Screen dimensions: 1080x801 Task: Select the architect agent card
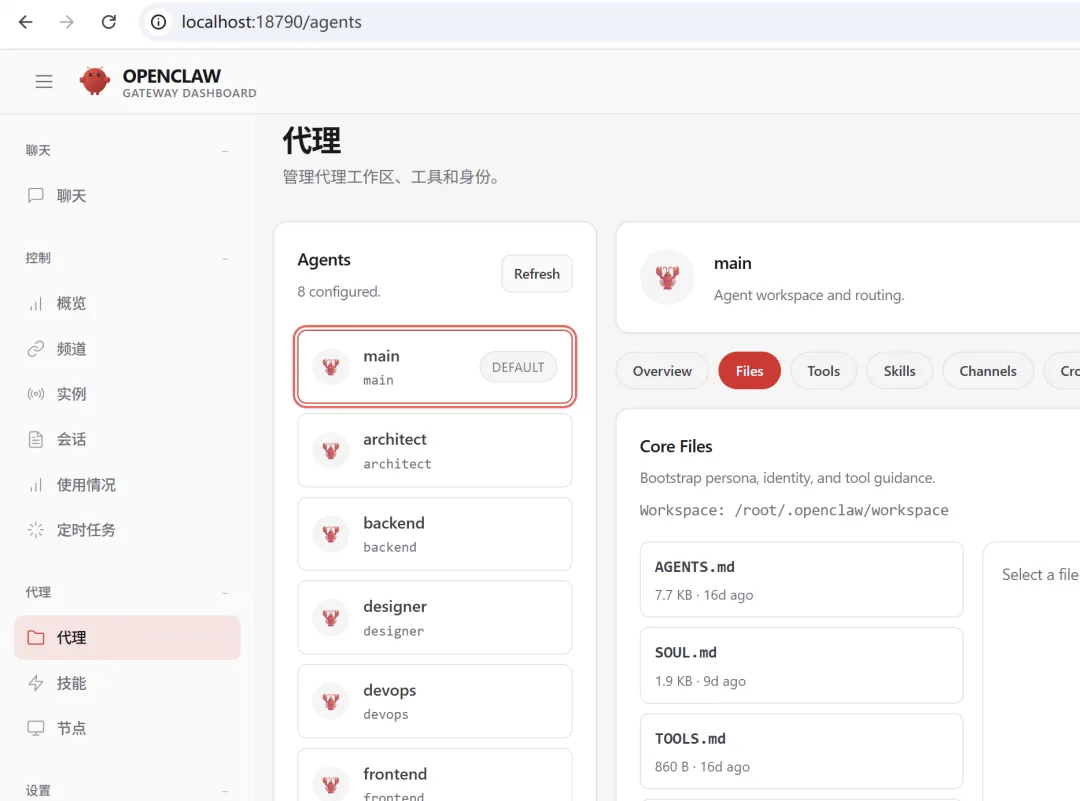point(435,450)
